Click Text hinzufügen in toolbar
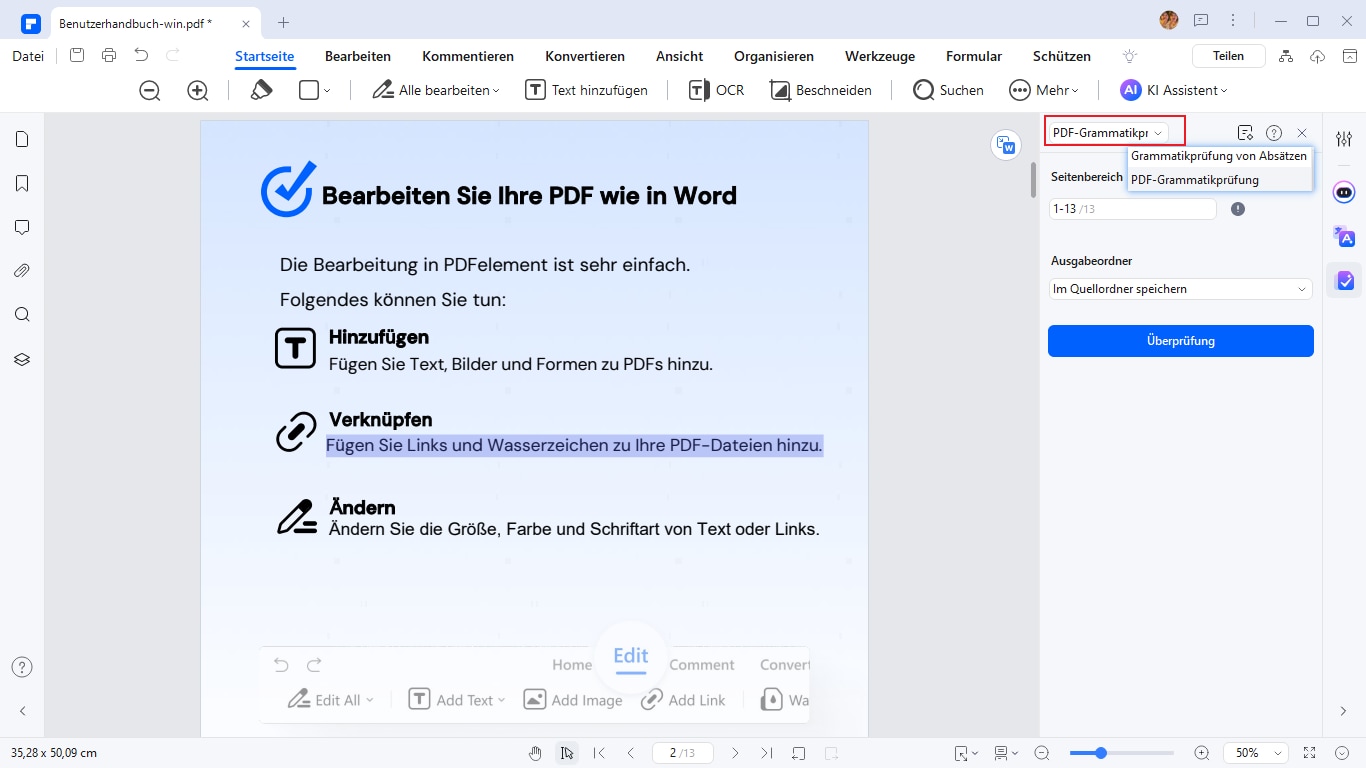Viewport: 1366px width, 768px height. point(587,90)
